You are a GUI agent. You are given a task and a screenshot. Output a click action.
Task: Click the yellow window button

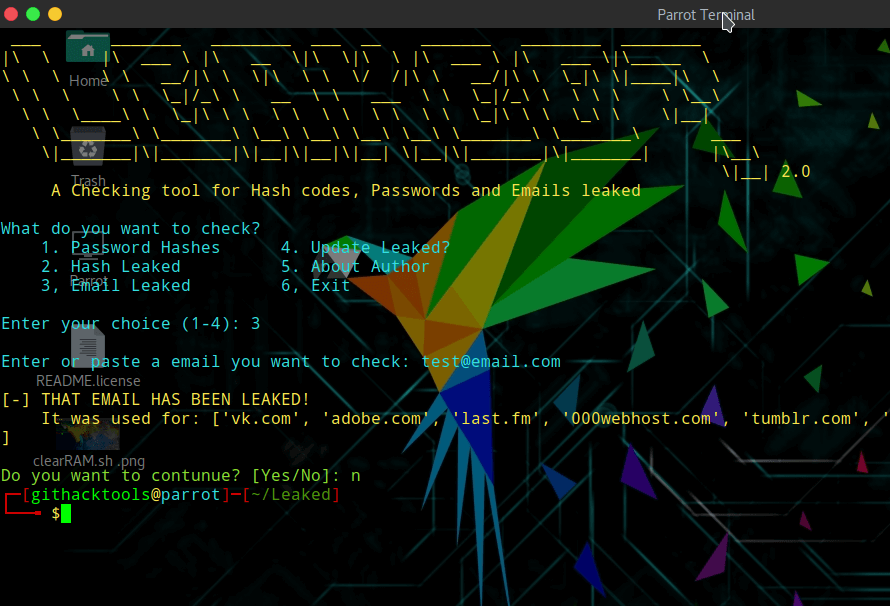(x=55, y=14)
